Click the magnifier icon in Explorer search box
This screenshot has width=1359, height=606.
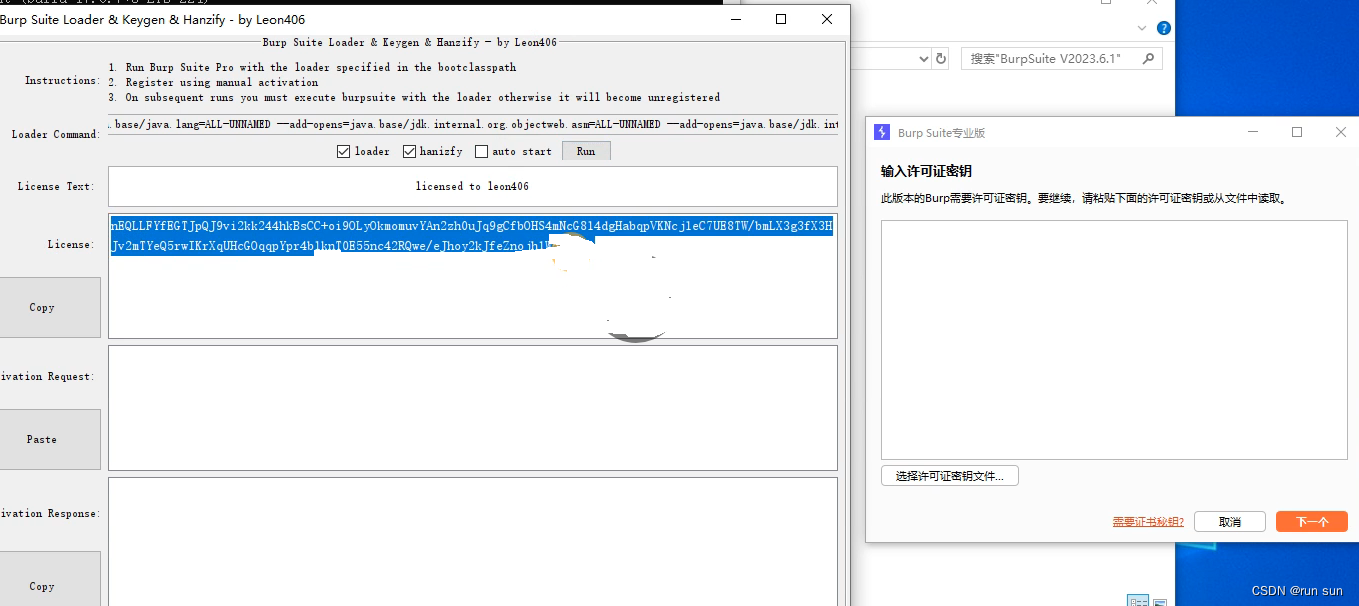pos(1148,59)
